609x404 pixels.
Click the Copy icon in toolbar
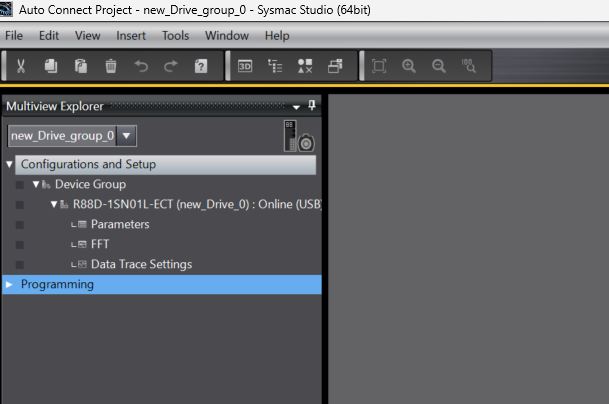coord(51,66)
